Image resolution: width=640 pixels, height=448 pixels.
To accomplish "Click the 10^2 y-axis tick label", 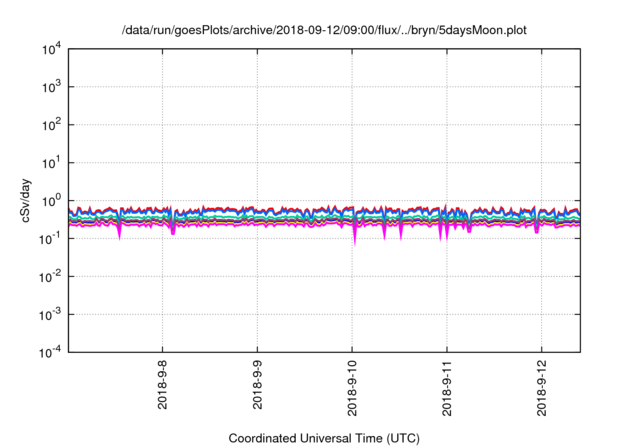I will pyautogui.click(x=52, y=125).
